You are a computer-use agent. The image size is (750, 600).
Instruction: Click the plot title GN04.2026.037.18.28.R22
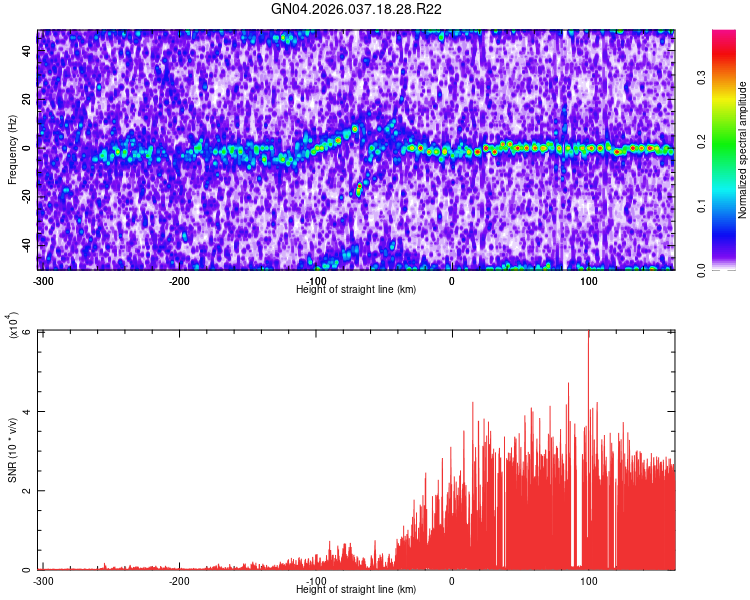click(357, 9)
